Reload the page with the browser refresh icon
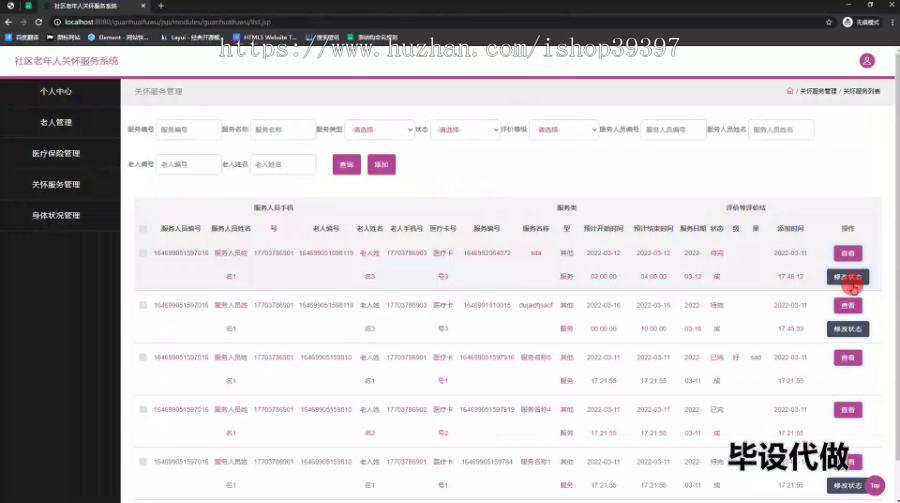The width and height of the screenshot is (900, 503). pyautogui.click(x=38, y=22)
